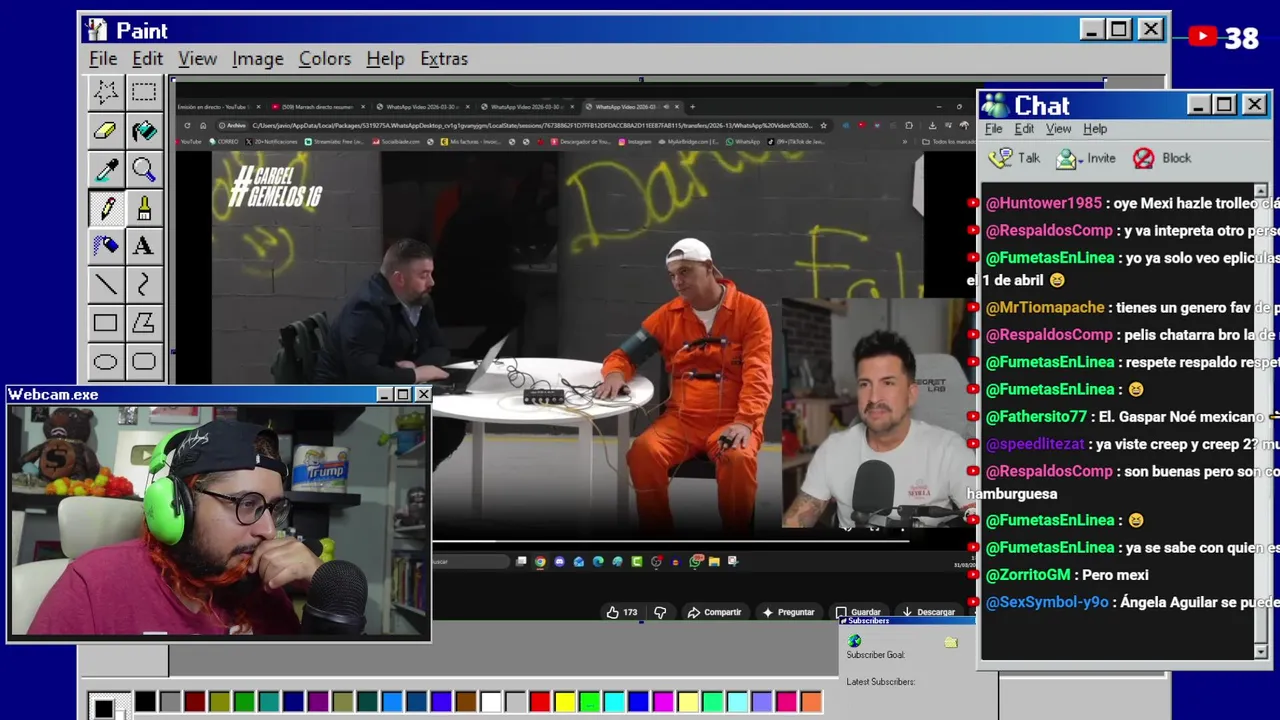The width and height of the screenshot is (1280, 720).
Task: Click the globe icon in Subscribers window
Action: 855,641
